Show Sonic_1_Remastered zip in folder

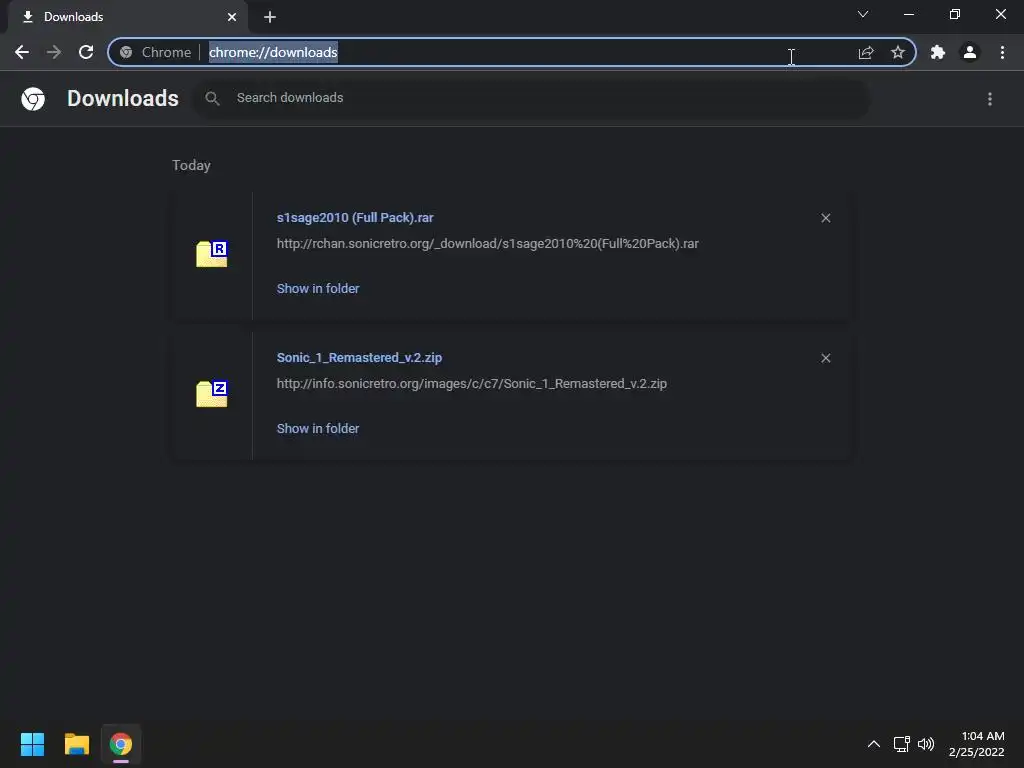point(318,428)
